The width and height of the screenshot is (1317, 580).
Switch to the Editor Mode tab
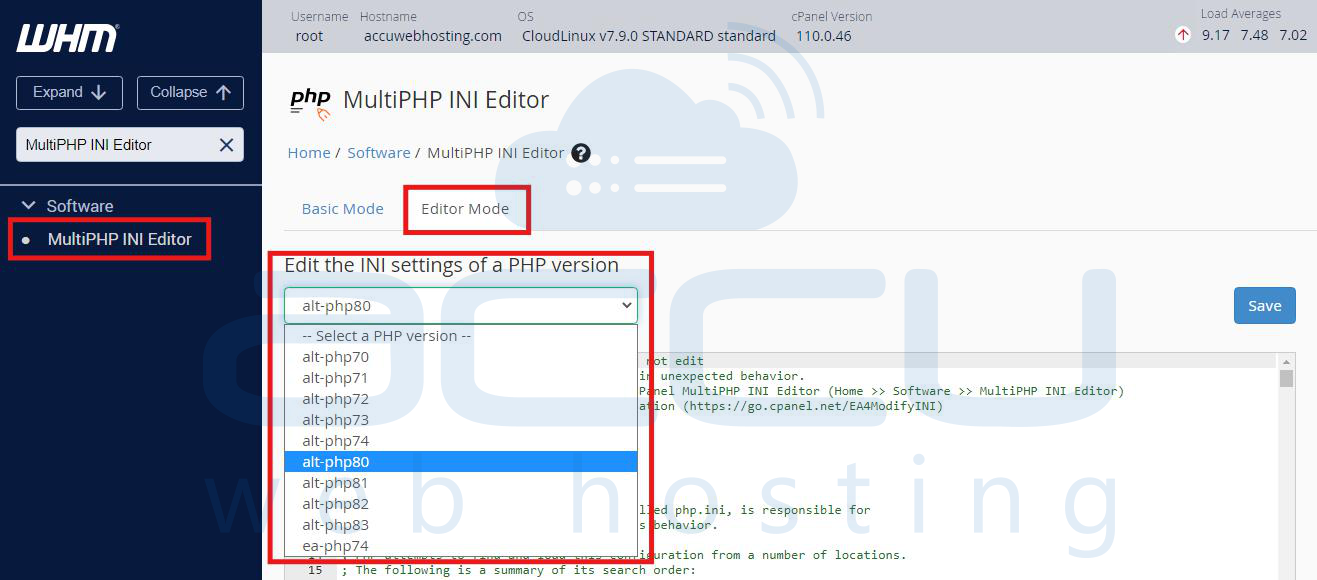[465, 209]
